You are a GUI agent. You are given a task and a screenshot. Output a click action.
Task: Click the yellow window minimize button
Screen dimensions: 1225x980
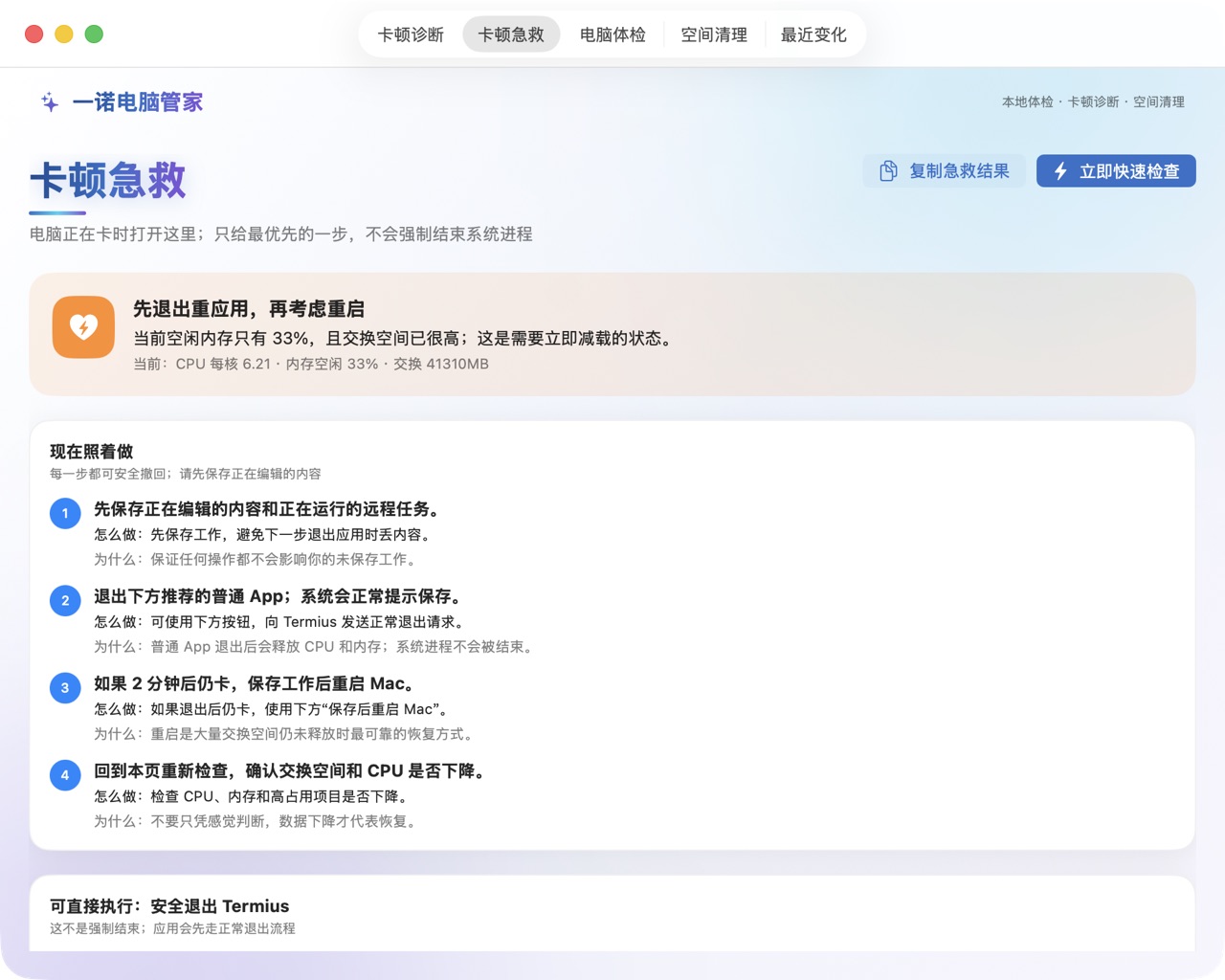pyautogui.click(x=64, y=34)
